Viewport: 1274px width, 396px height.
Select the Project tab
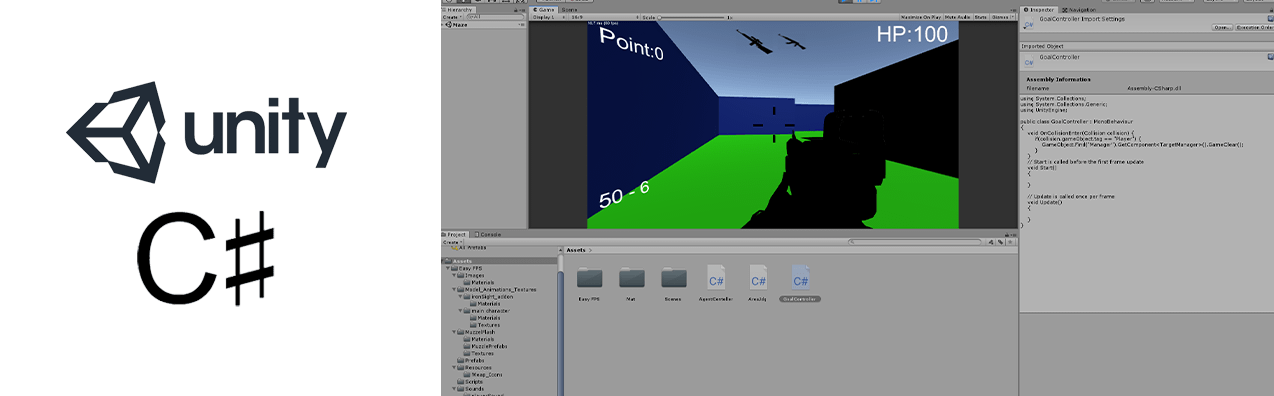456,234
